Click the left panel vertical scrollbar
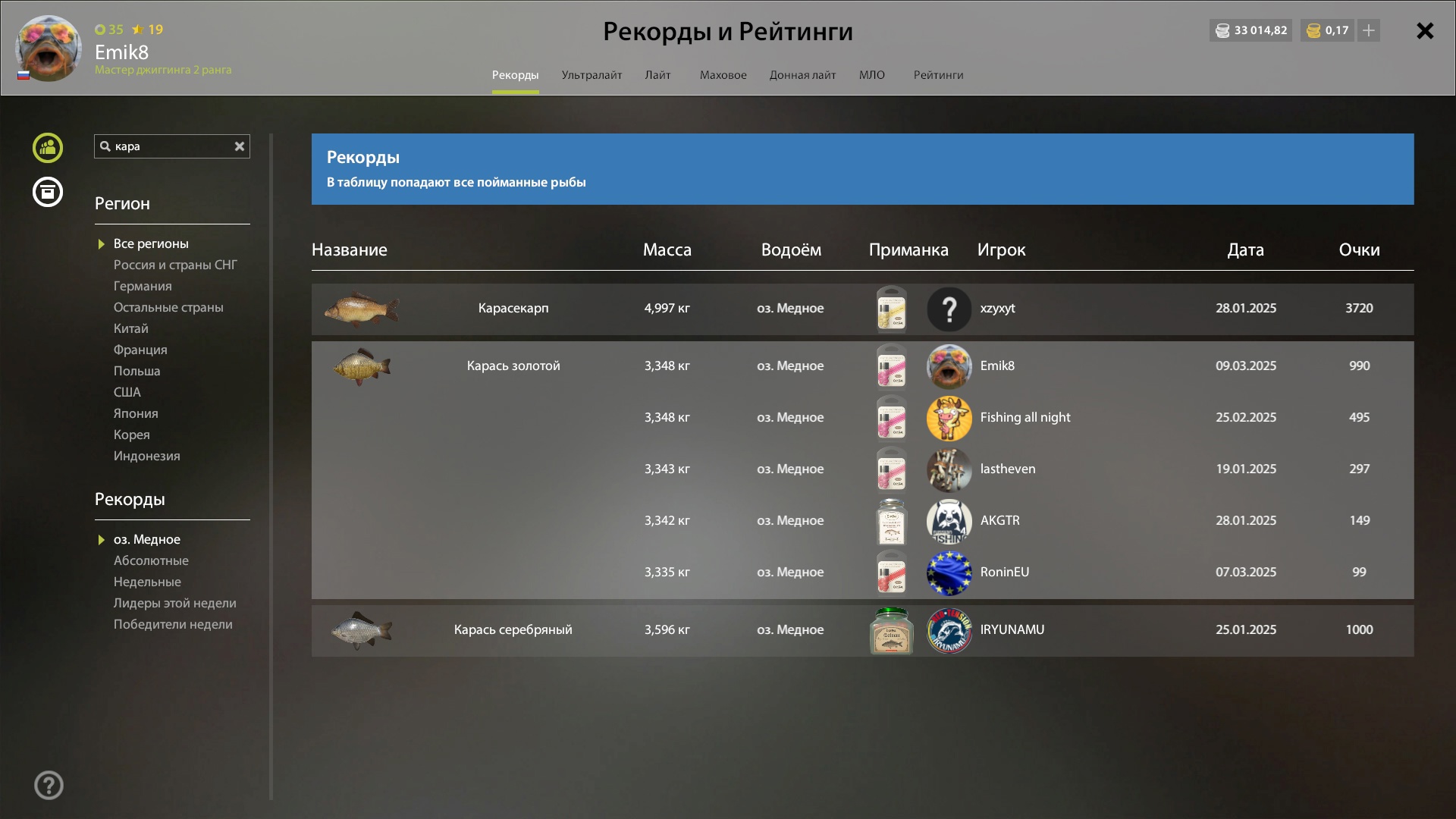The height and width of the screenshot is (819, 1456). [x=271, y=466]
